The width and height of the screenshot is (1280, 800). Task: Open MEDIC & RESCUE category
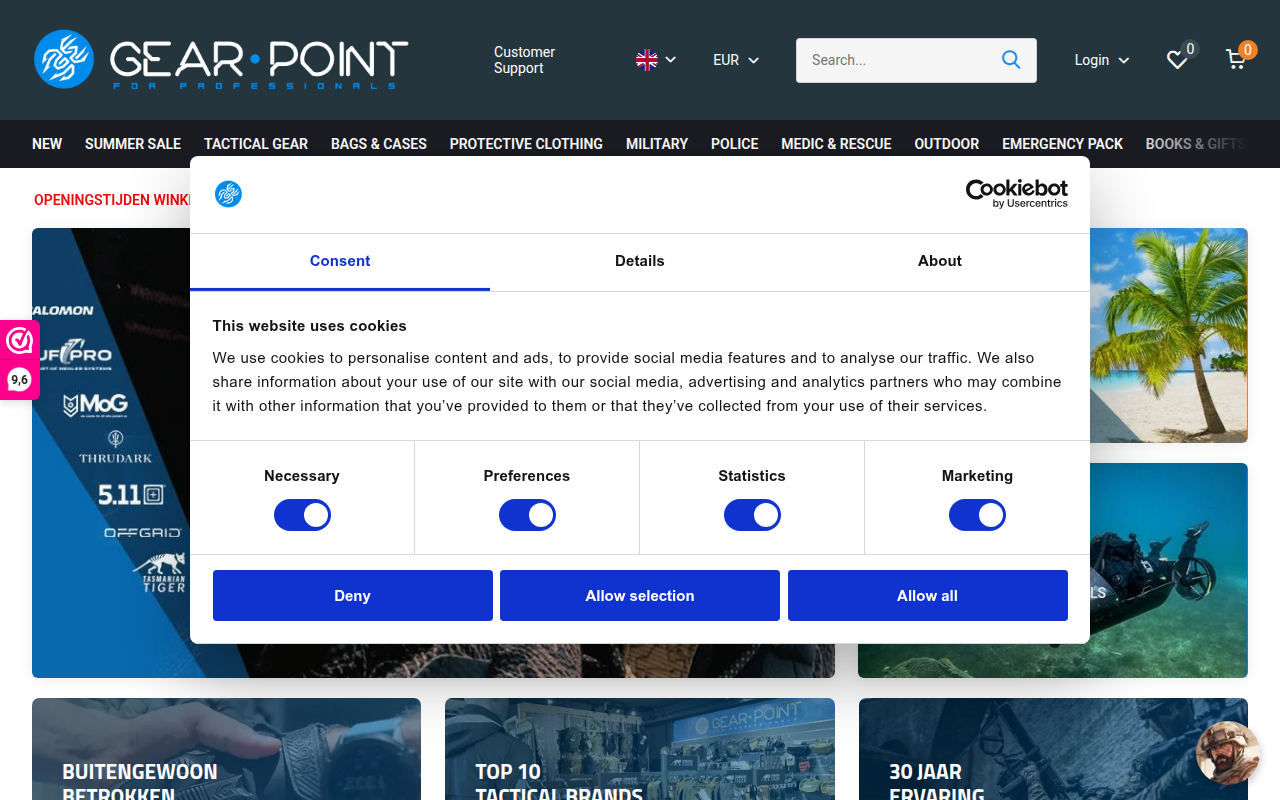coord(836,144)
